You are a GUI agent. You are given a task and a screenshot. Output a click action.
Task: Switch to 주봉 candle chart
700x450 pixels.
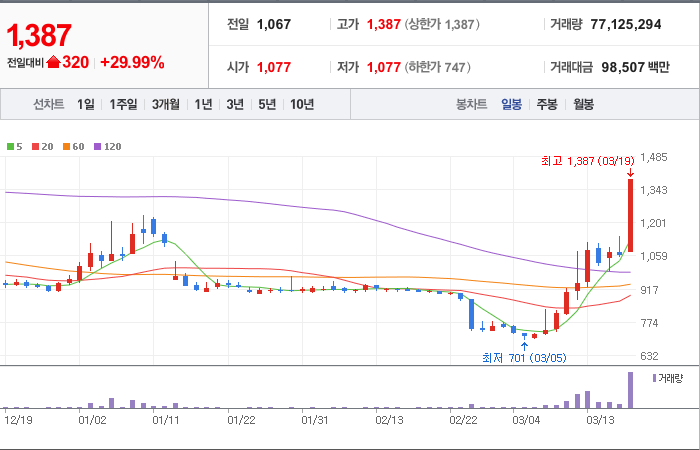coord(547,104)
